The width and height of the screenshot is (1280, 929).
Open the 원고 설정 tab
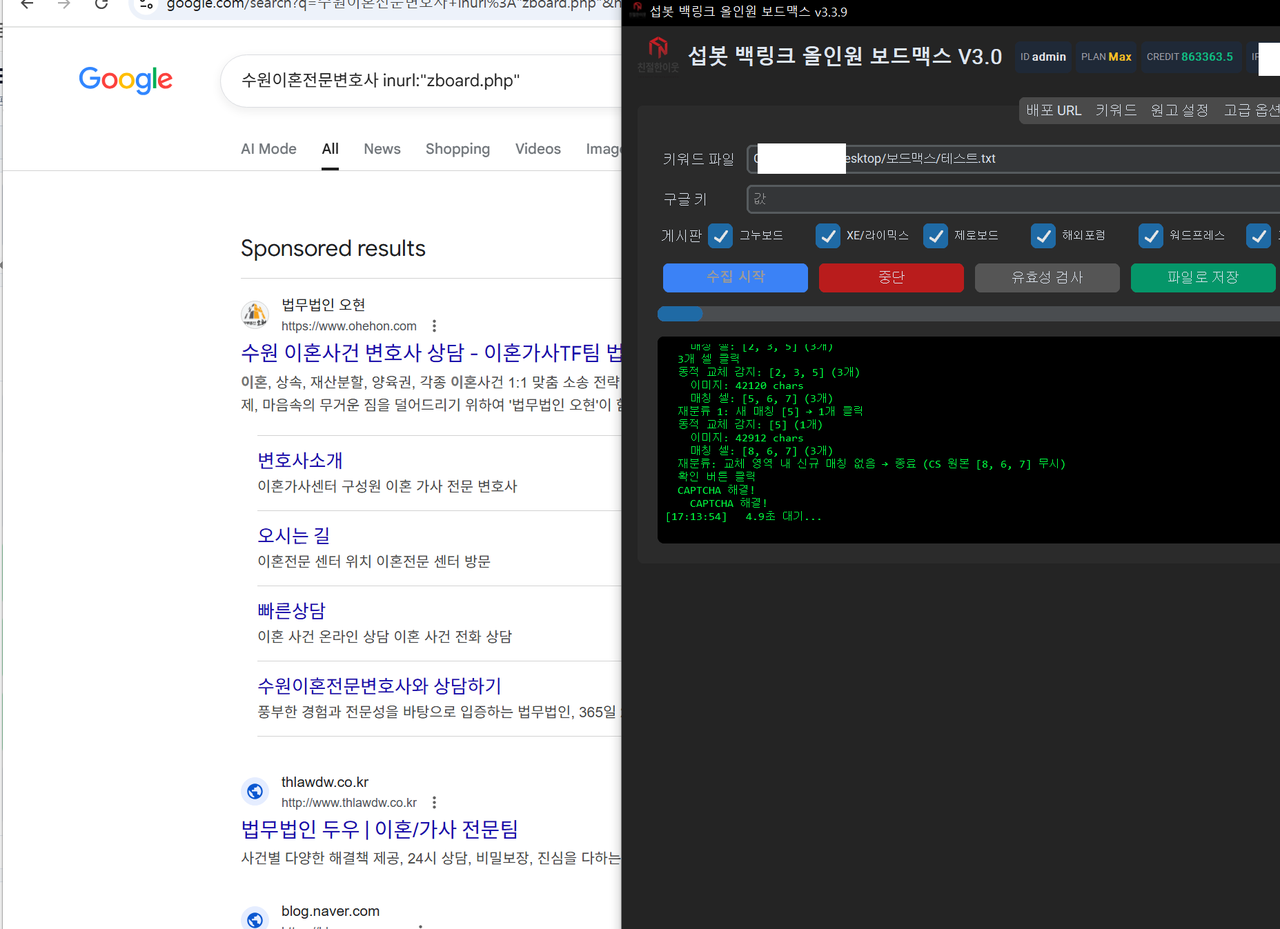coord(1180,110)
